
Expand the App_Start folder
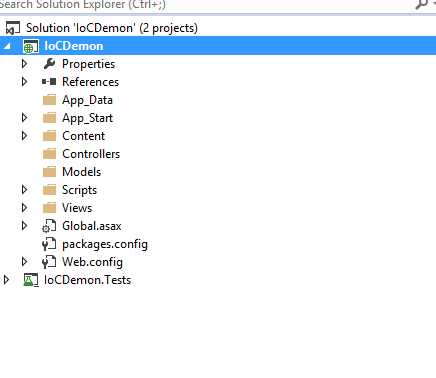pos(24,118)
